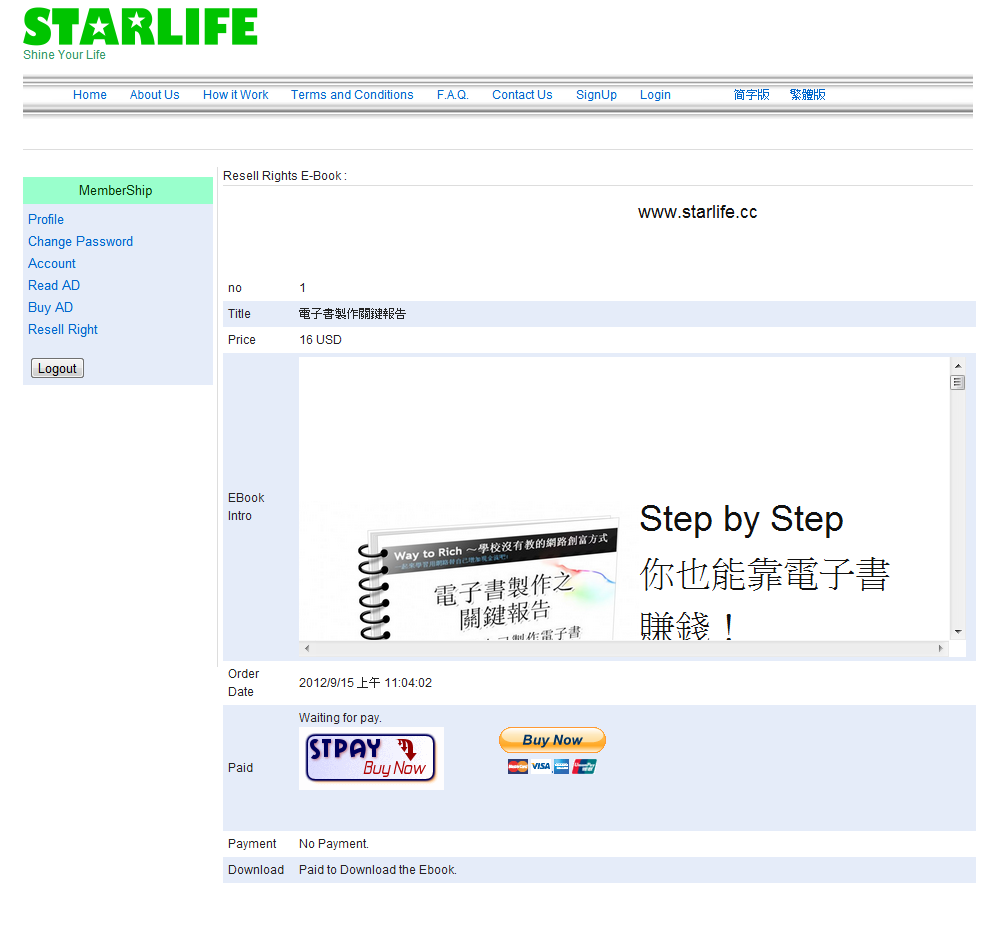This screenshot has width=982, height=927.
Task: Click the Step by Step heading
Action: [x=741, y=519]
